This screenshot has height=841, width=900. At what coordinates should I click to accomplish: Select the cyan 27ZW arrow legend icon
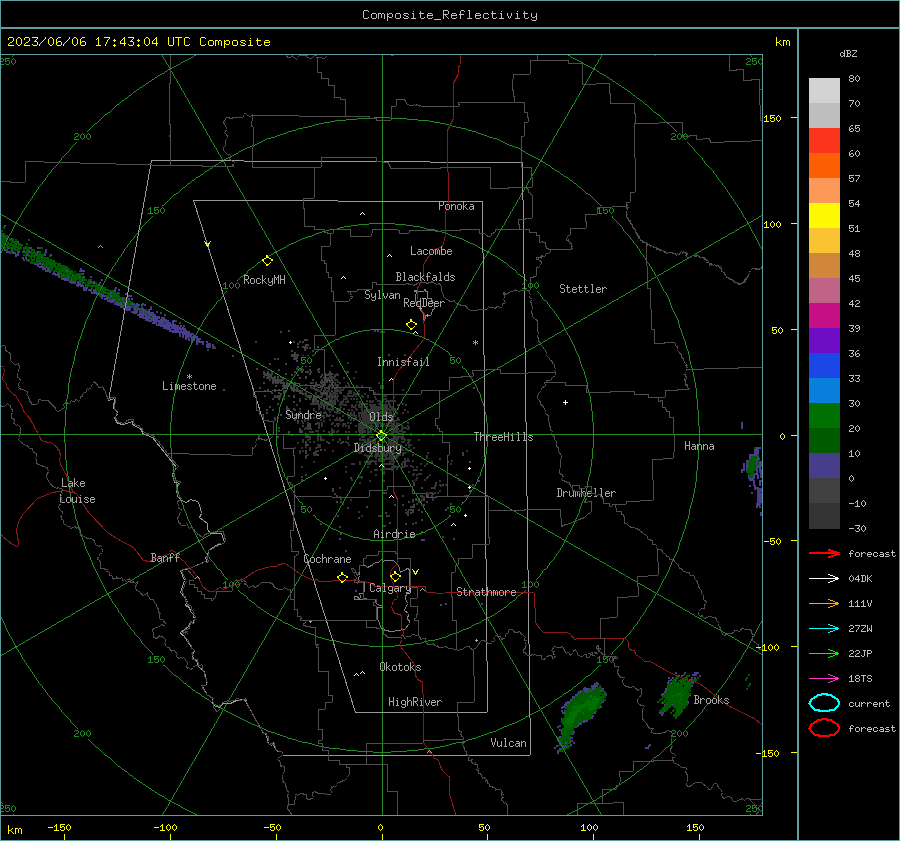[824, 629]
